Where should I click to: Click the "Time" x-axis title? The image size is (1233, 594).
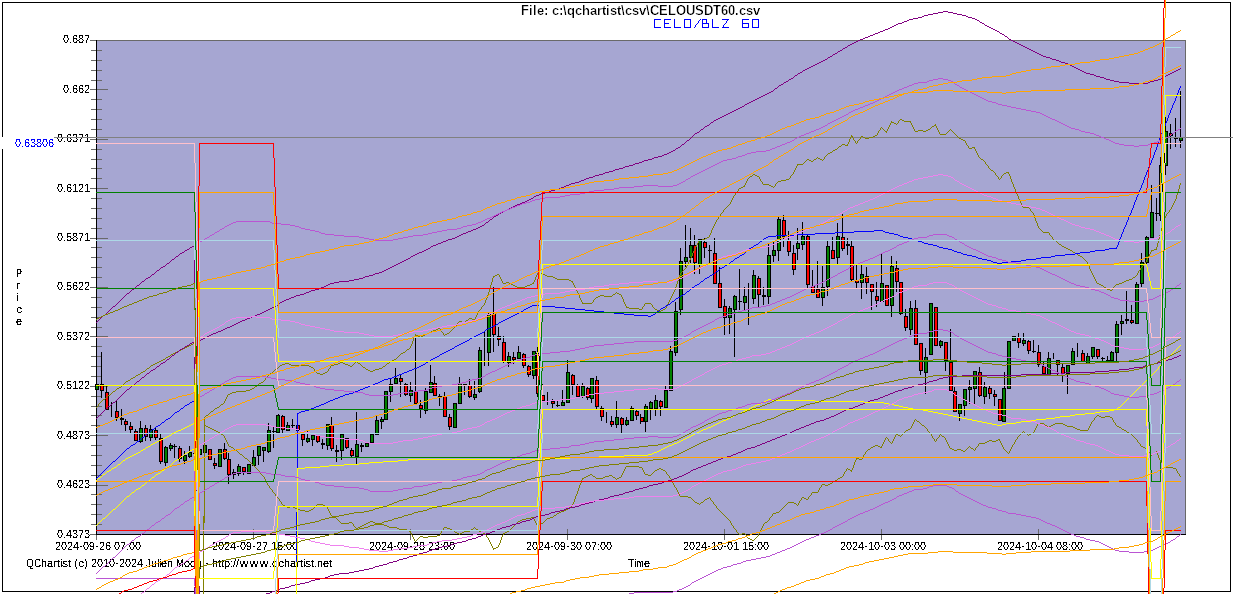[639, 563]
